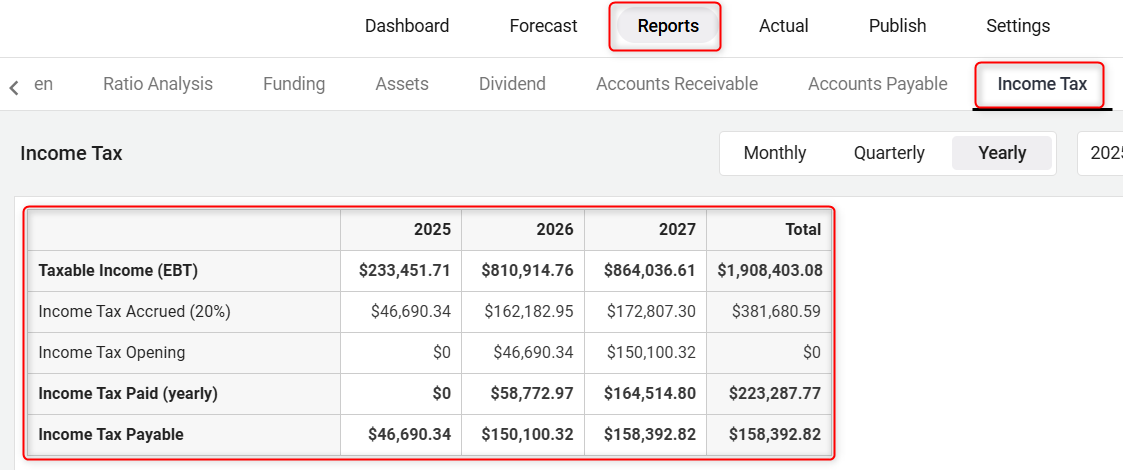Select the Reports menu item
Screen dimensions: 1123x470
tap(668, 27)
